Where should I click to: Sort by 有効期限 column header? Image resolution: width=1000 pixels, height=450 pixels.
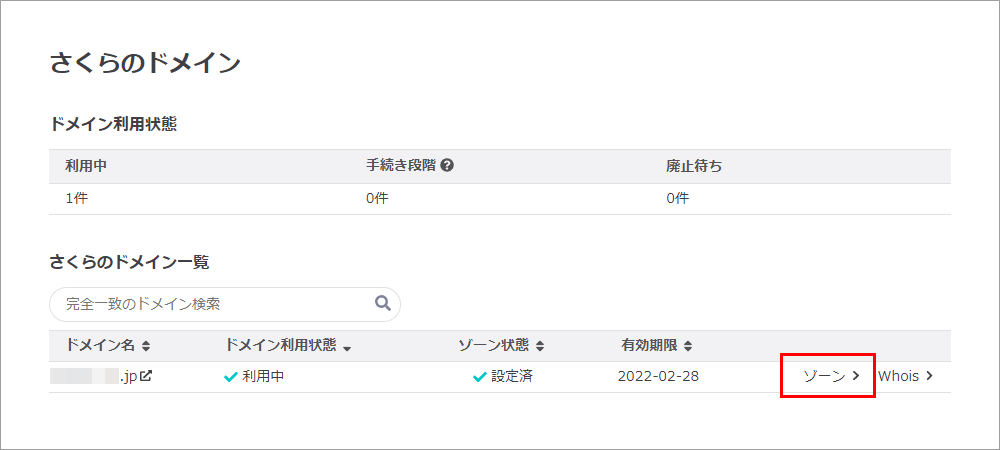tap(657, 345)
